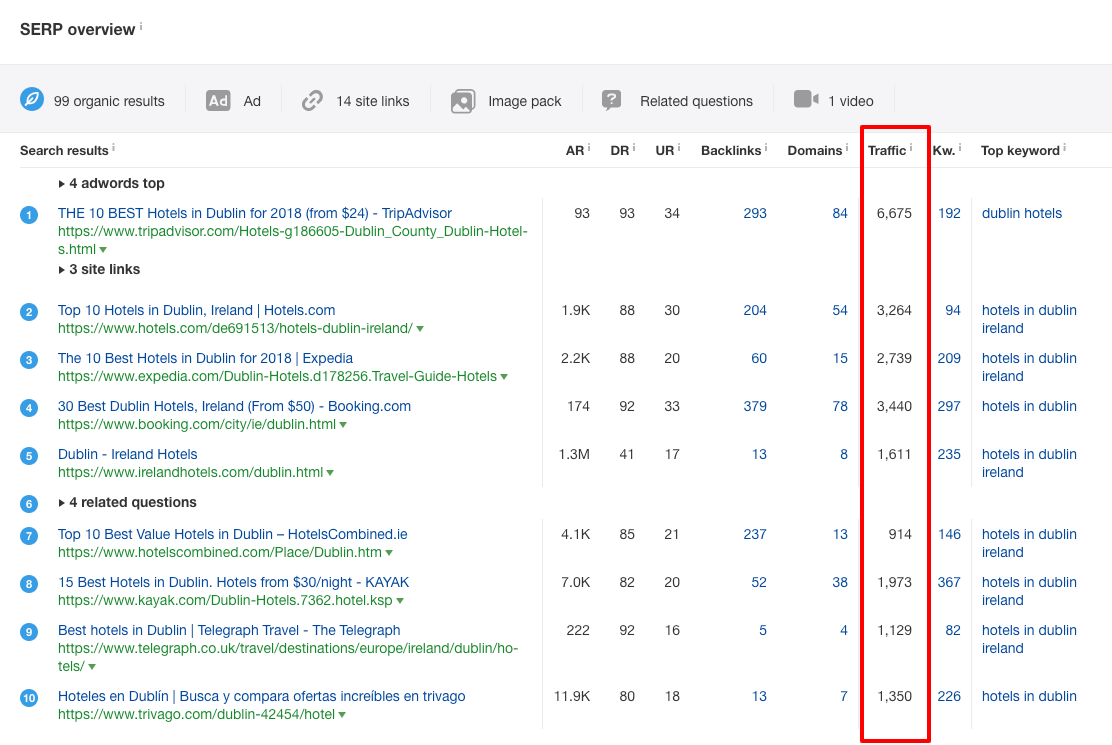Image resolution: width=1112 pixels, height=745 pixels.
Task: Open dropdown arrow after trivago.com URL
Action: [342, 715]
